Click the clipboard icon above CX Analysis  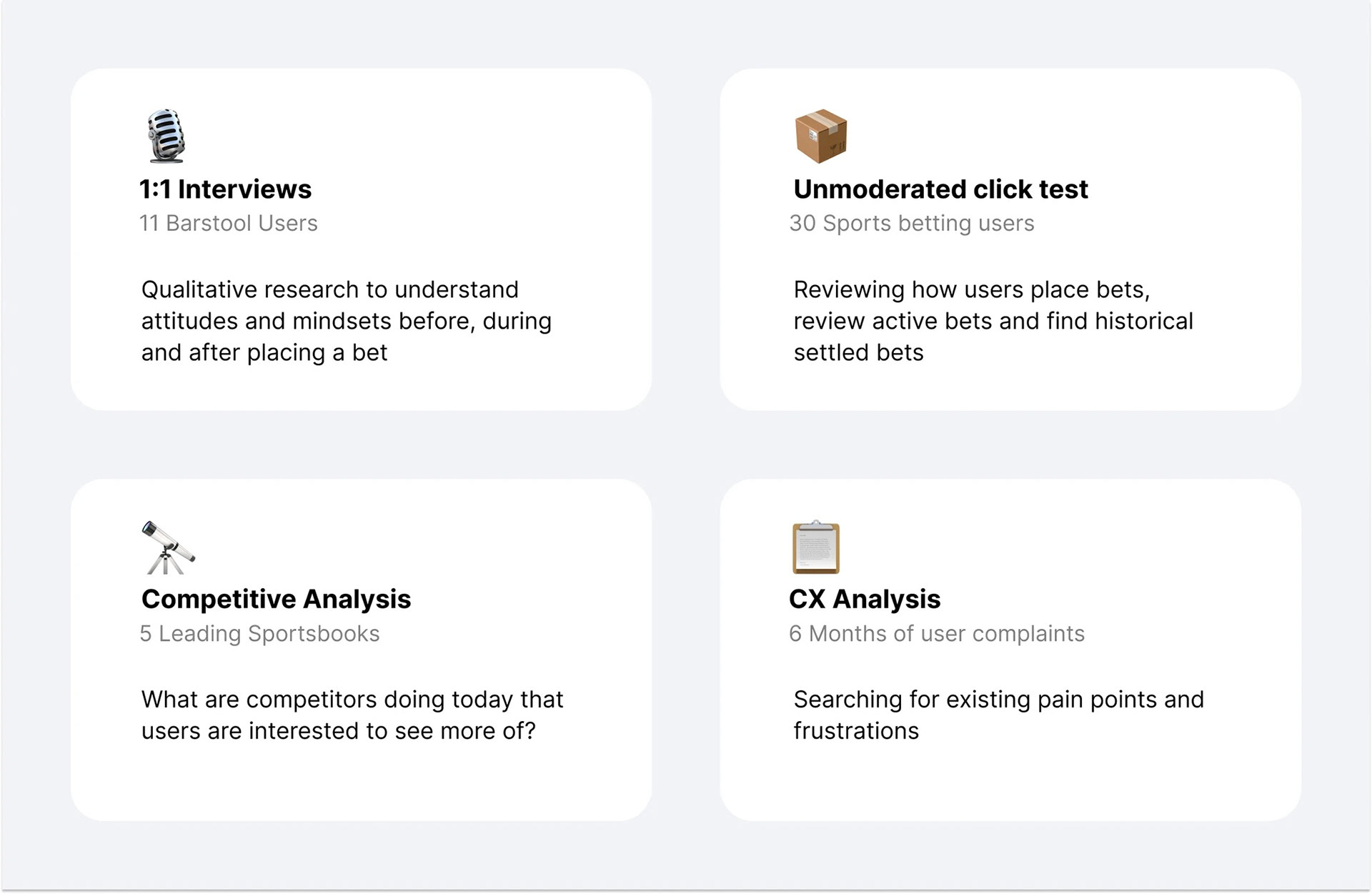pos(816,547)
